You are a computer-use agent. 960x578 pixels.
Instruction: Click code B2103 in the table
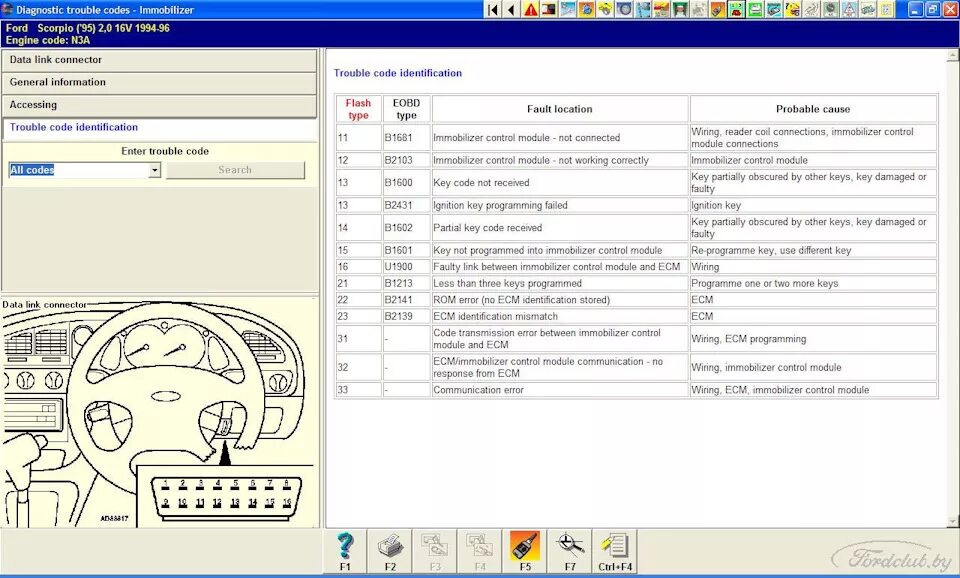point(399,160)
